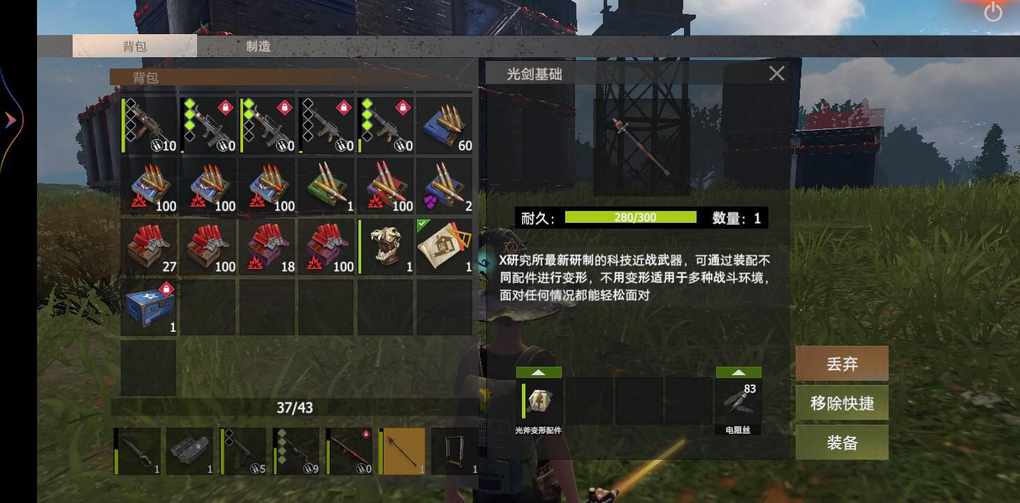Select the ammo box with purple gem marker
Screen dimensions: 1020x503
tap(445, 186)
